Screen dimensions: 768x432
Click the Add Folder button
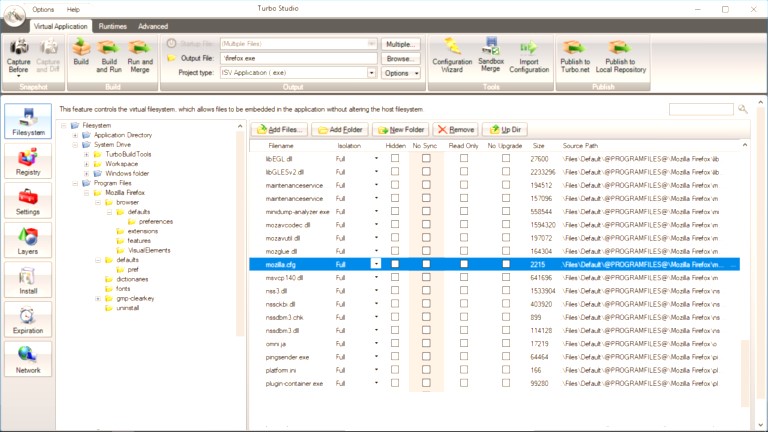[x=340, y=129]
